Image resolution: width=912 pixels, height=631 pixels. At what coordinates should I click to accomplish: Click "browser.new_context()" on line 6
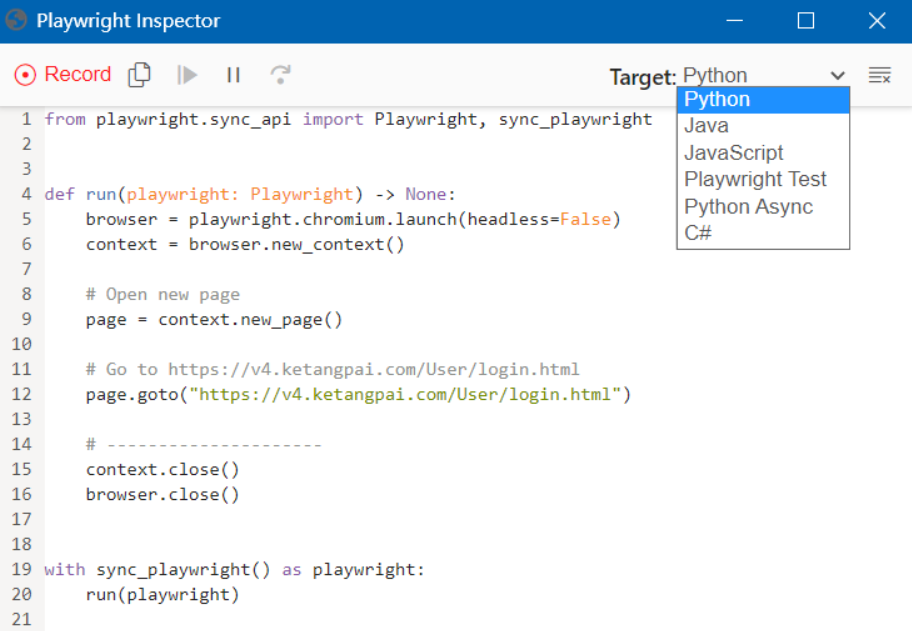296,244
